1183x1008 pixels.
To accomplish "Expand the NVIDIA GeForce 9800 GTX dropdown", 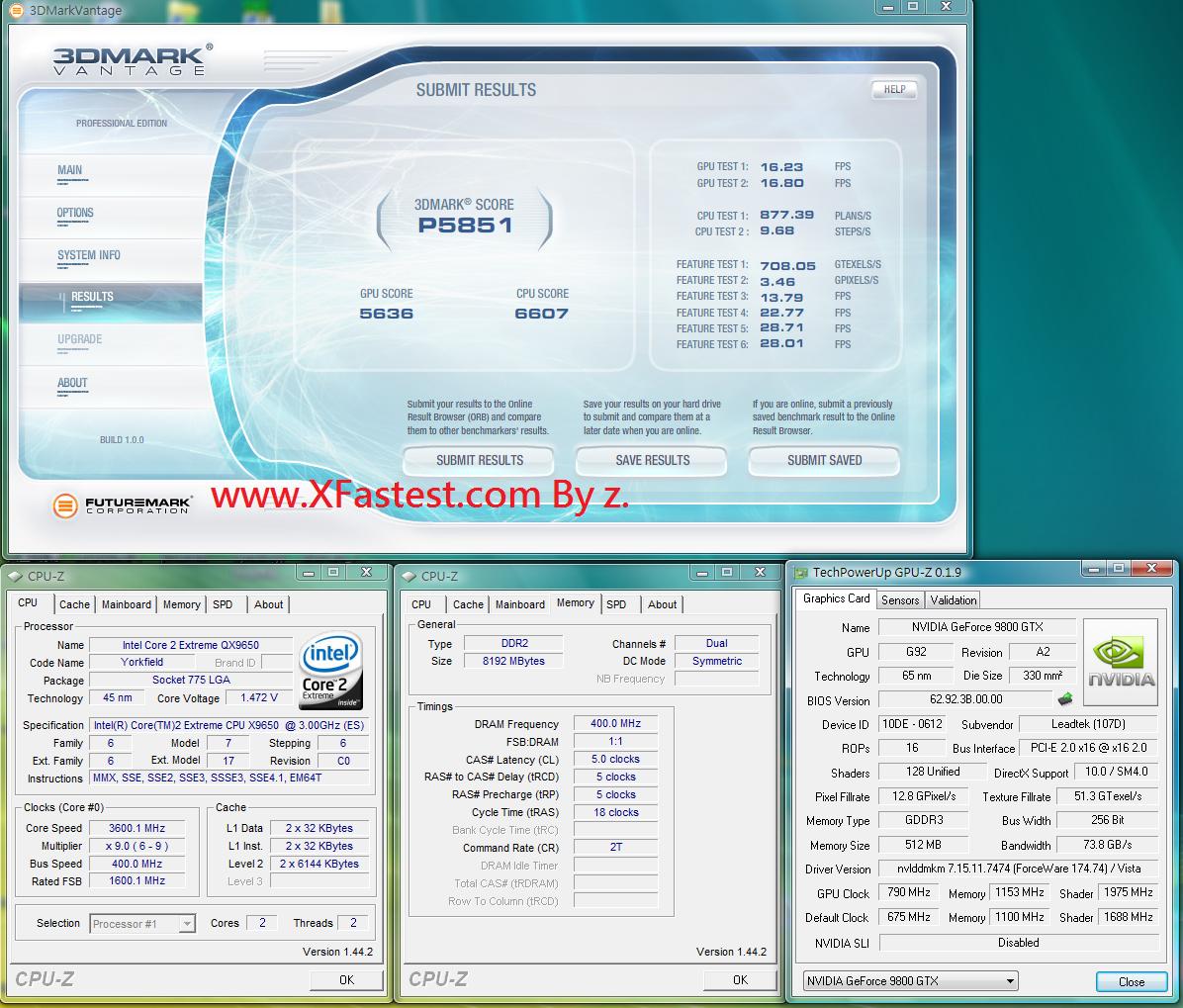I will pyautogui.click(x=910, y=981).
